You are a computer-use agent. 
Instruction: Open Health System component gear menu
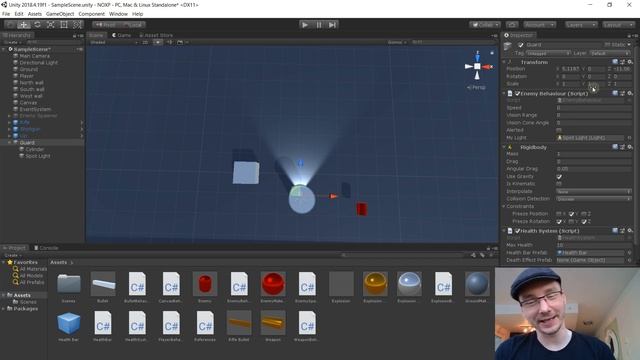[630, 231]
